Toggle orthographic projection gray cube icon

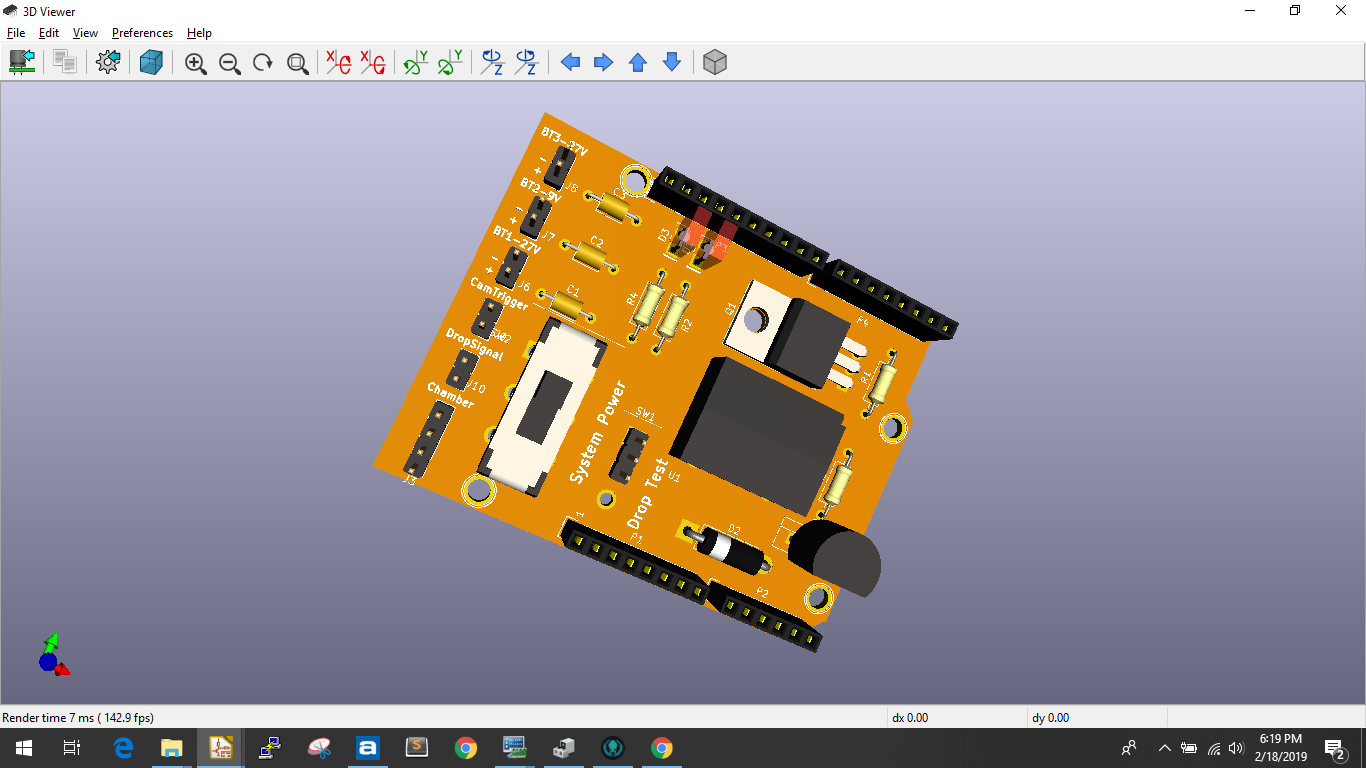pos(714,62)
